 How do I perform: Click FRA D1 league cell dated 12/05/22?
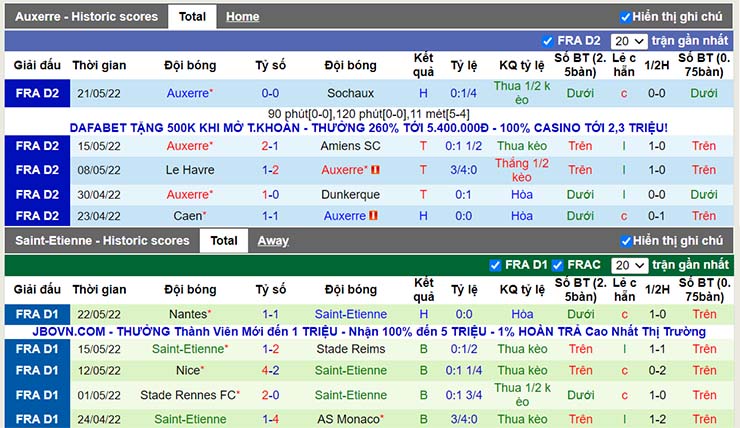(37, 370)
